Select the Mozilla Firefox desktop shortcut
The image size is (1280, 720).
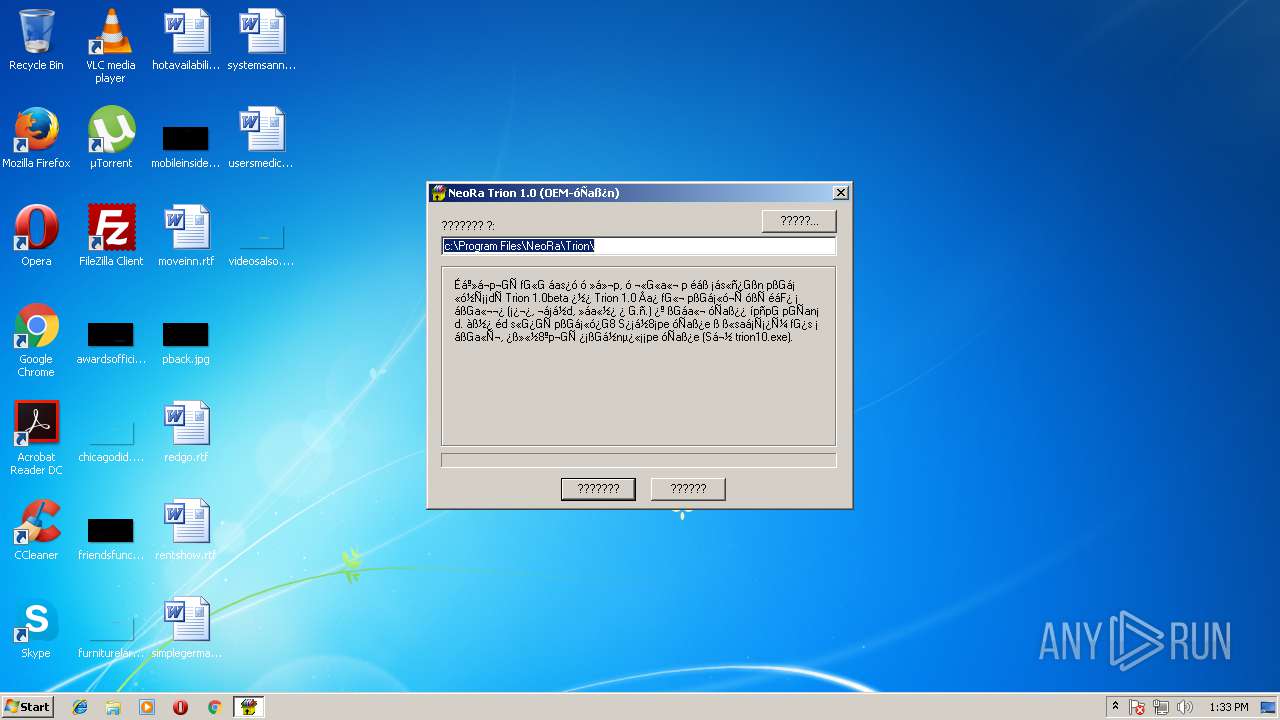[x=36, y=138]
